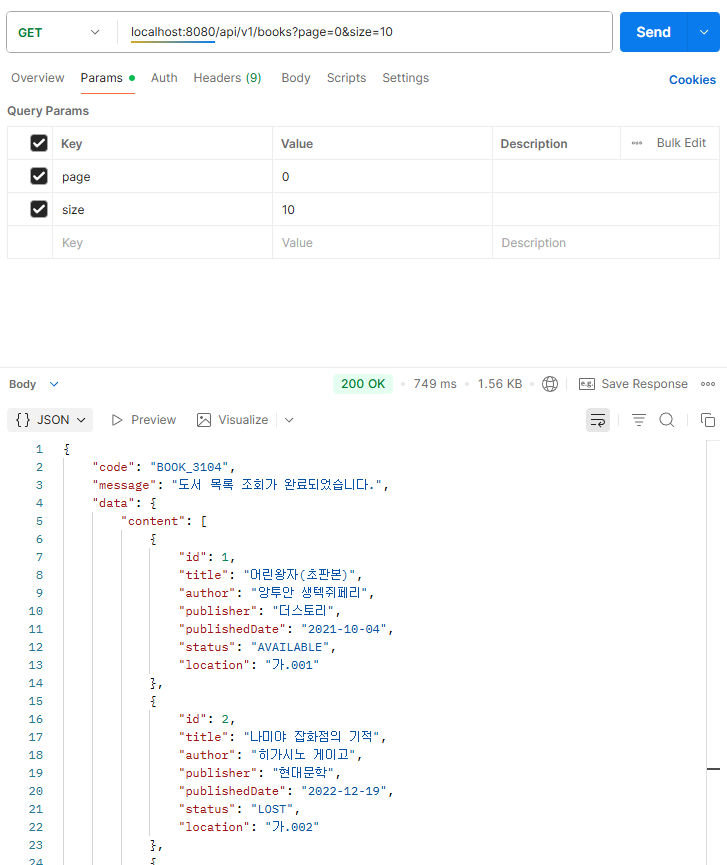Switch to Preview view
727x865 pixels.
(x=143, y=420)
